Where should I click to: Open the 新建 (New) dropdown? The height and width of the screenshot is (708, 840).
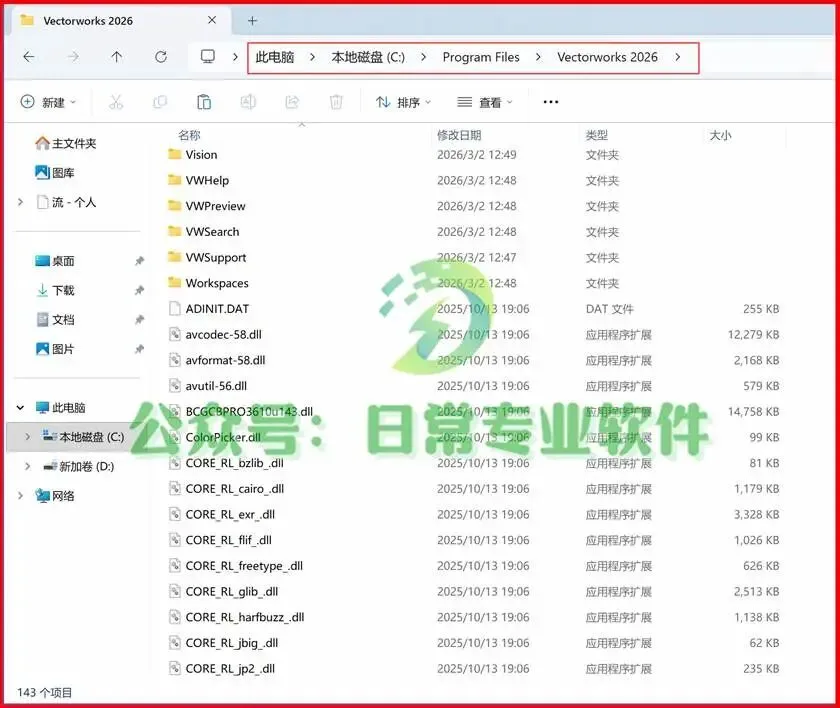pos(49,102)
